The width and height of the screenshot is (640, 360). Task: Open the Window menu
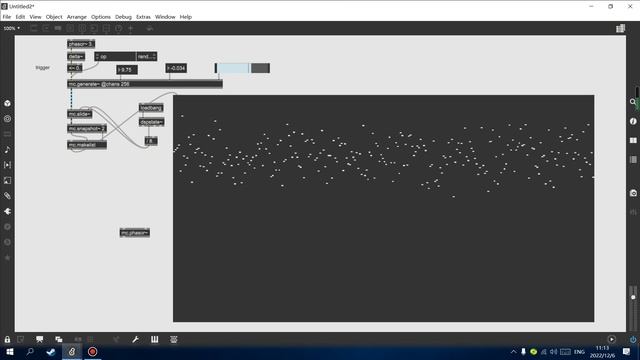(x=165, y=17)
